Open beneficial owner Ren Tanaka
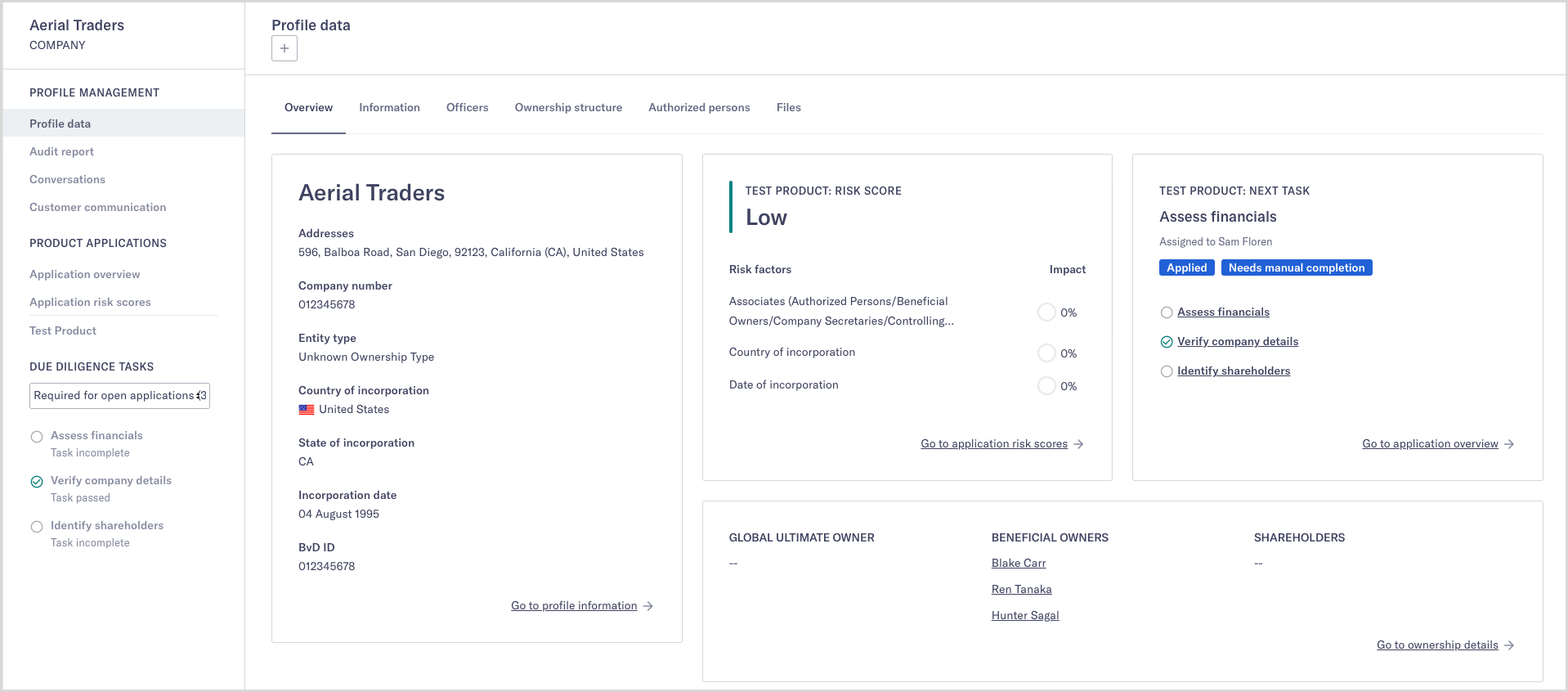1568x692 pixels. point(1022,589)
